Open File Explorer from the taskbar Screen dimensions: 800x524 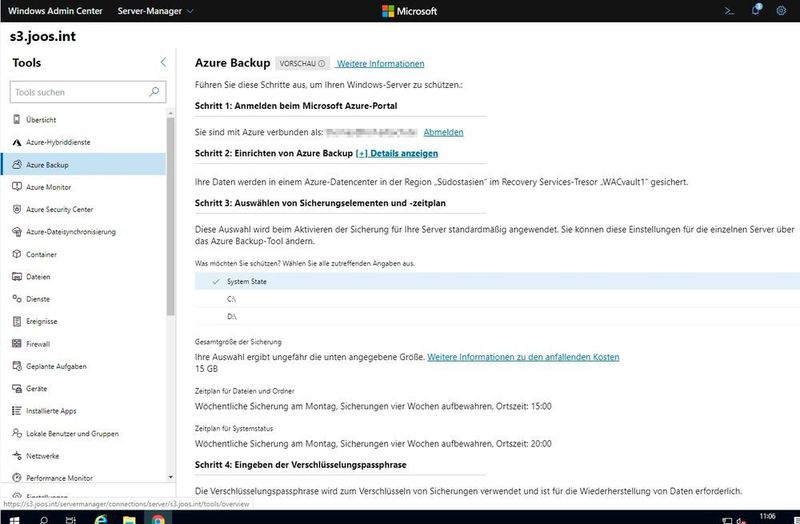click(x=130, y=519)
